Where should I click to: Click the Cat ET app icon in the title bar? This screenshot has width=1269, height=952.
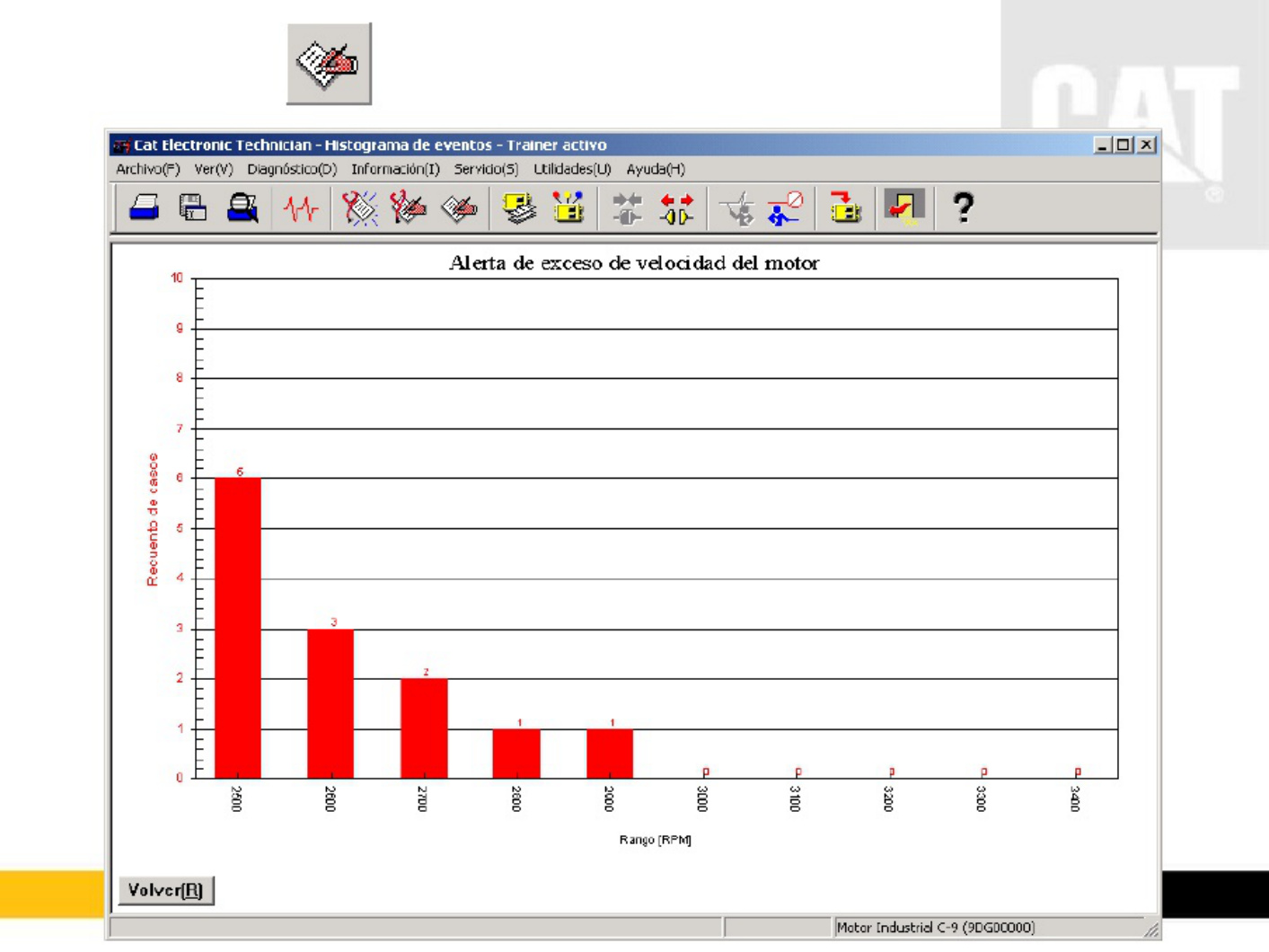click(121, 145)
